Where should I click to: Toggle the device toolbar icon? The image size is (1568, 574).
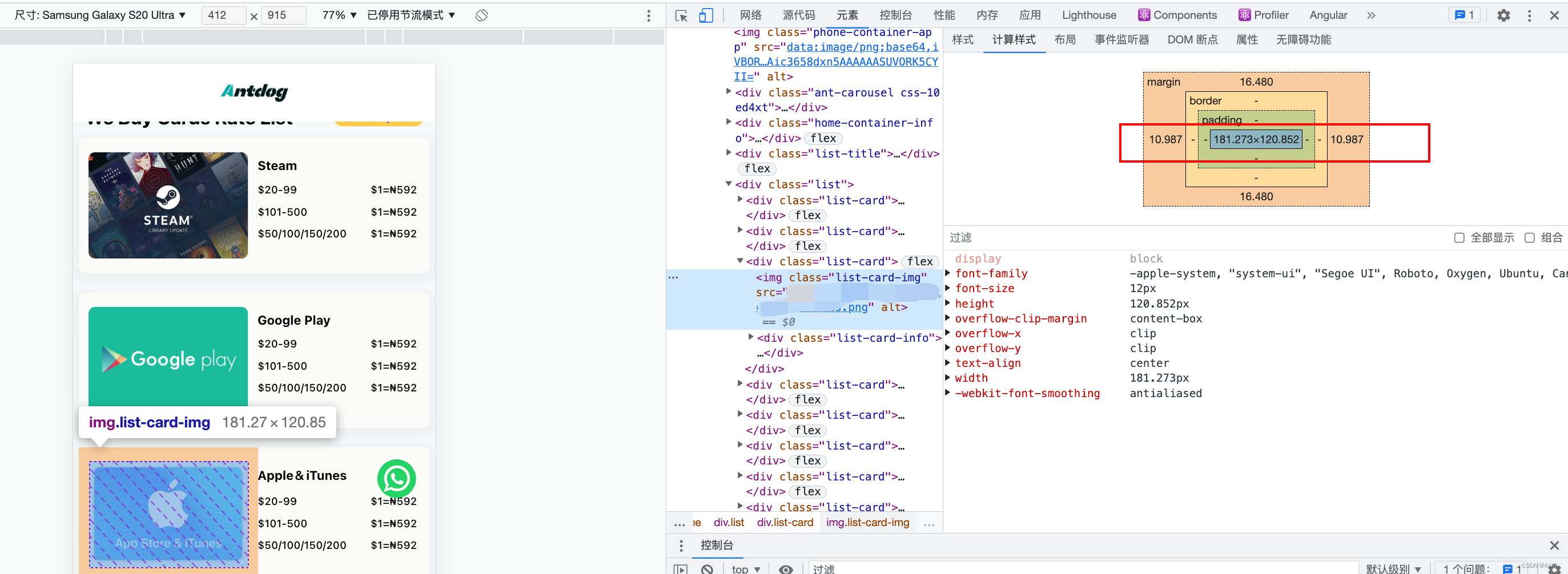pos(705,15)
